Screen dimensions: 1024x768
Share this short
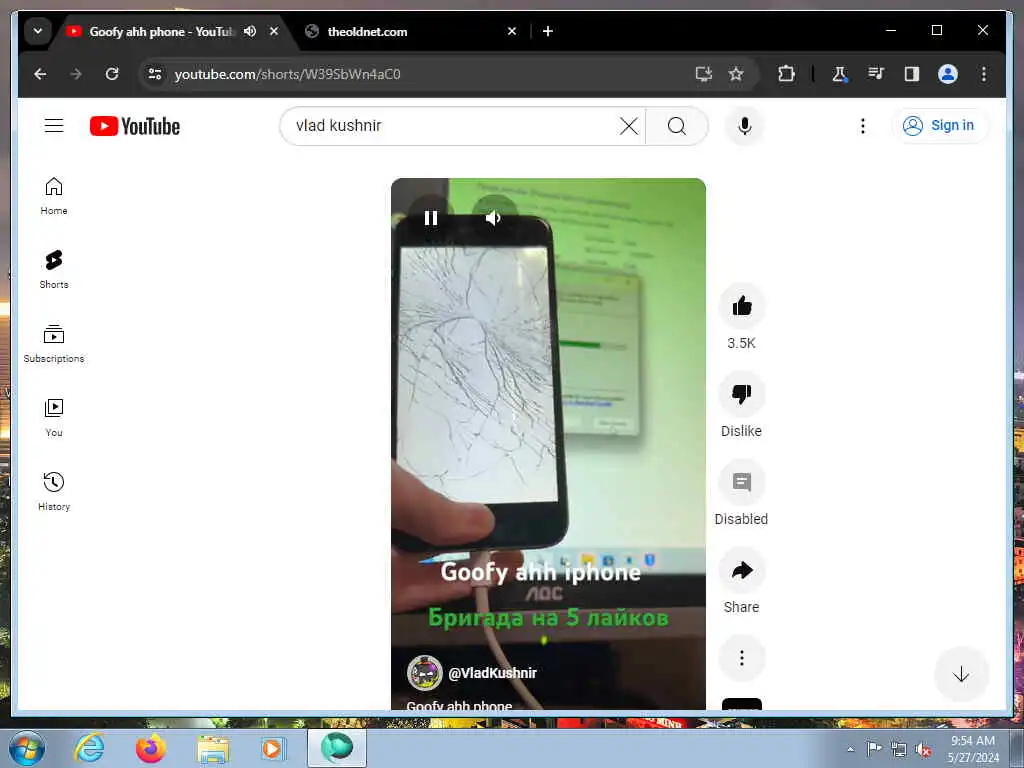click(742, 570)
